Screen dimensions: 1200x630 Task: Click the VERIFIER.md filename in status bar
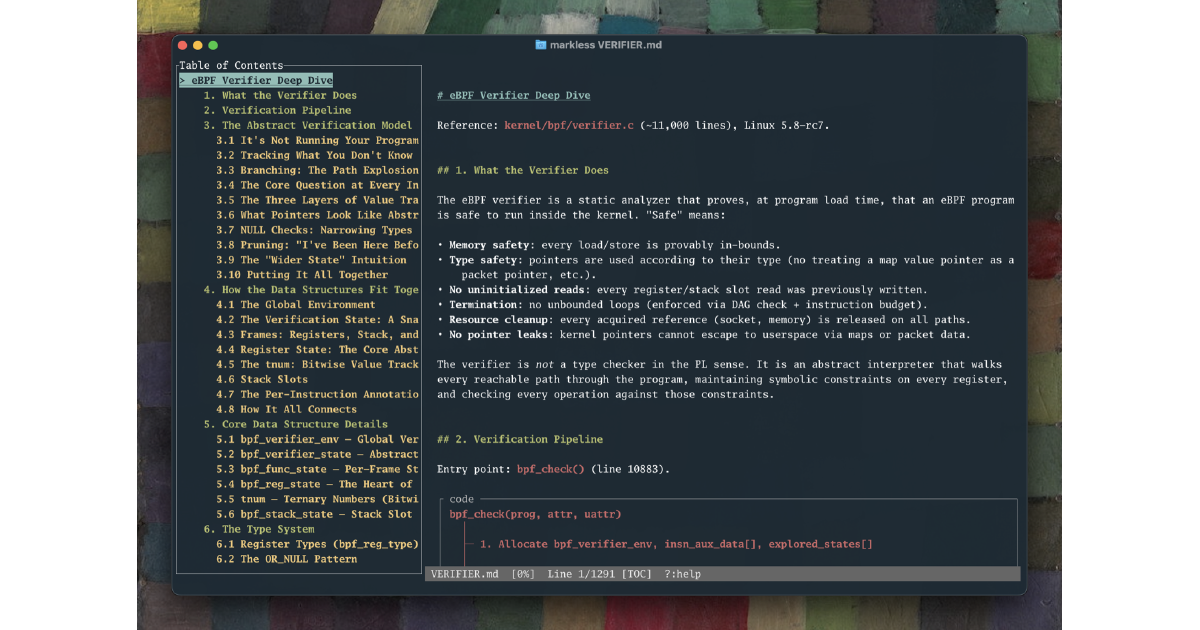tap(464, 574)
